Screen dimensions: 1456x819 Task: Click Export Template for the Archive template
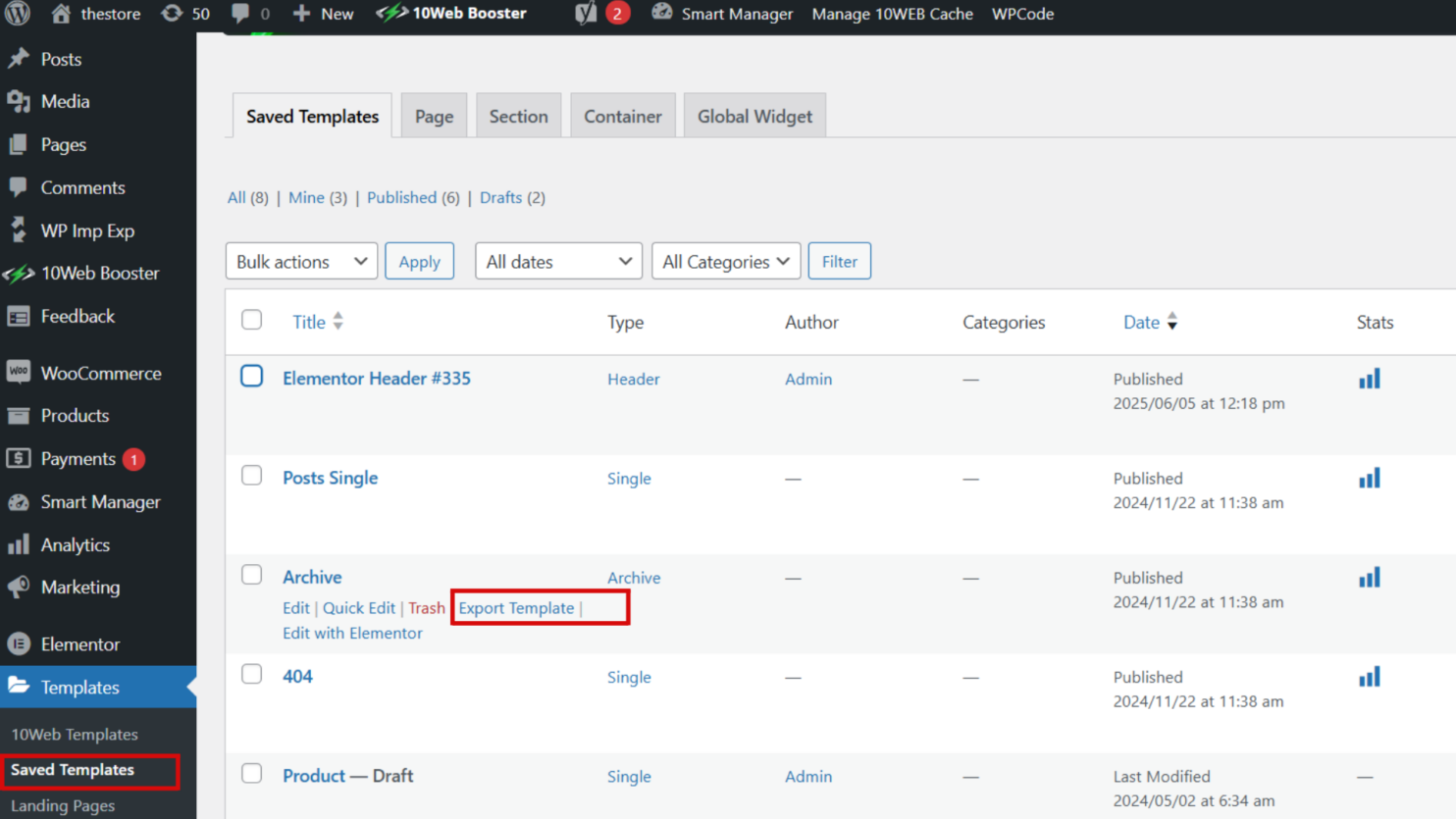pyautogui.click(x=516, y=607)
